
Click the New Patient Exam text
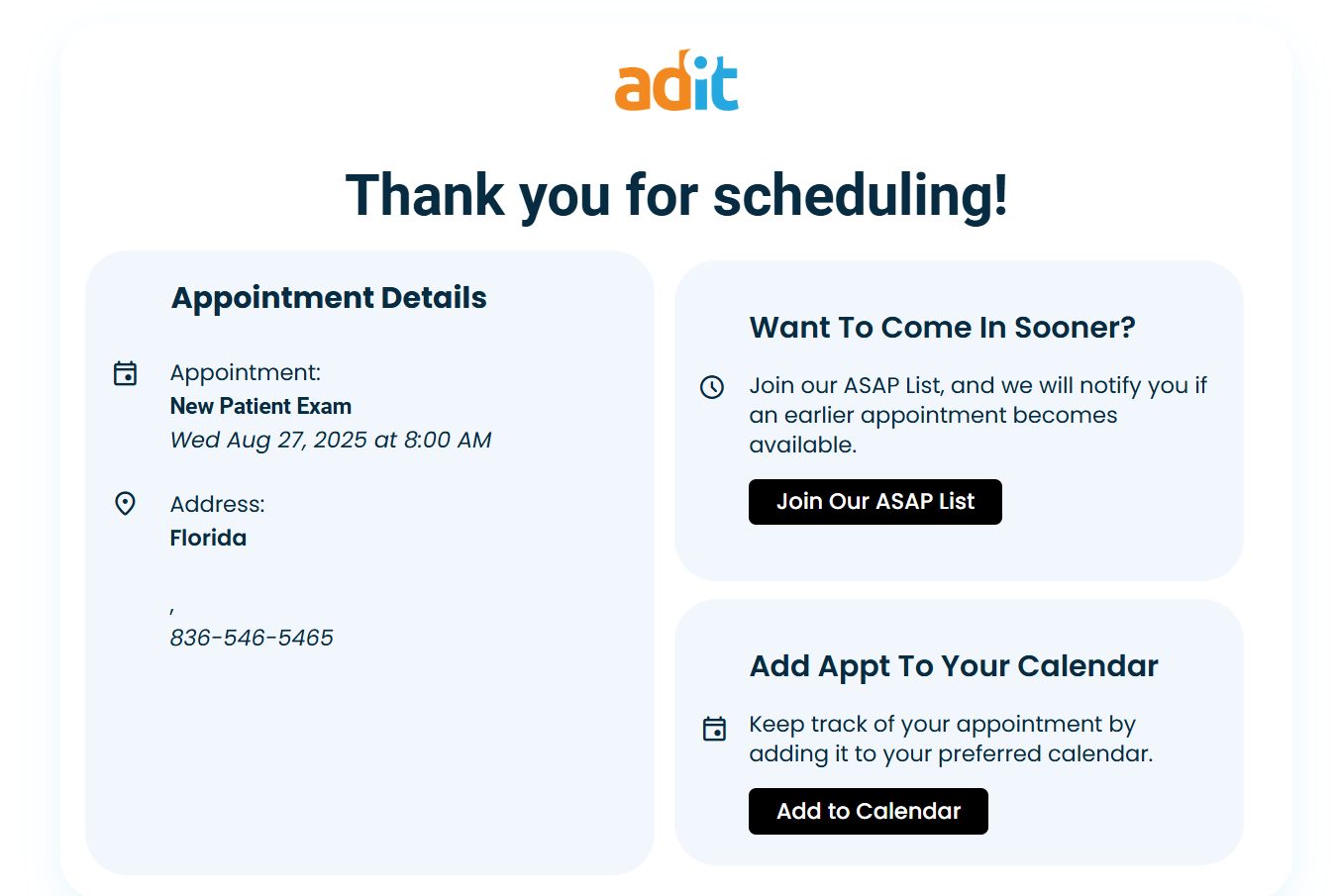coord(260,406)
